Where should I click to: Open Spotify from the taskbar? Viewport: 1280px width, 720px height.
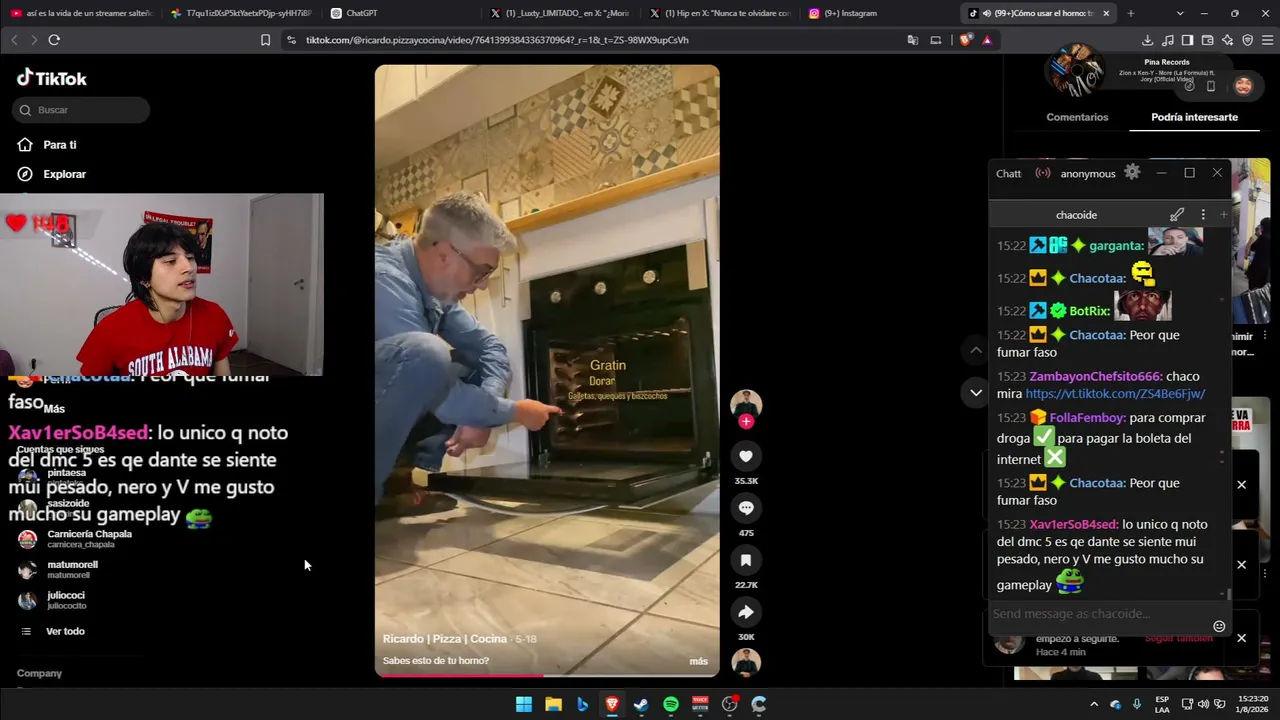(x=671, y=704)
